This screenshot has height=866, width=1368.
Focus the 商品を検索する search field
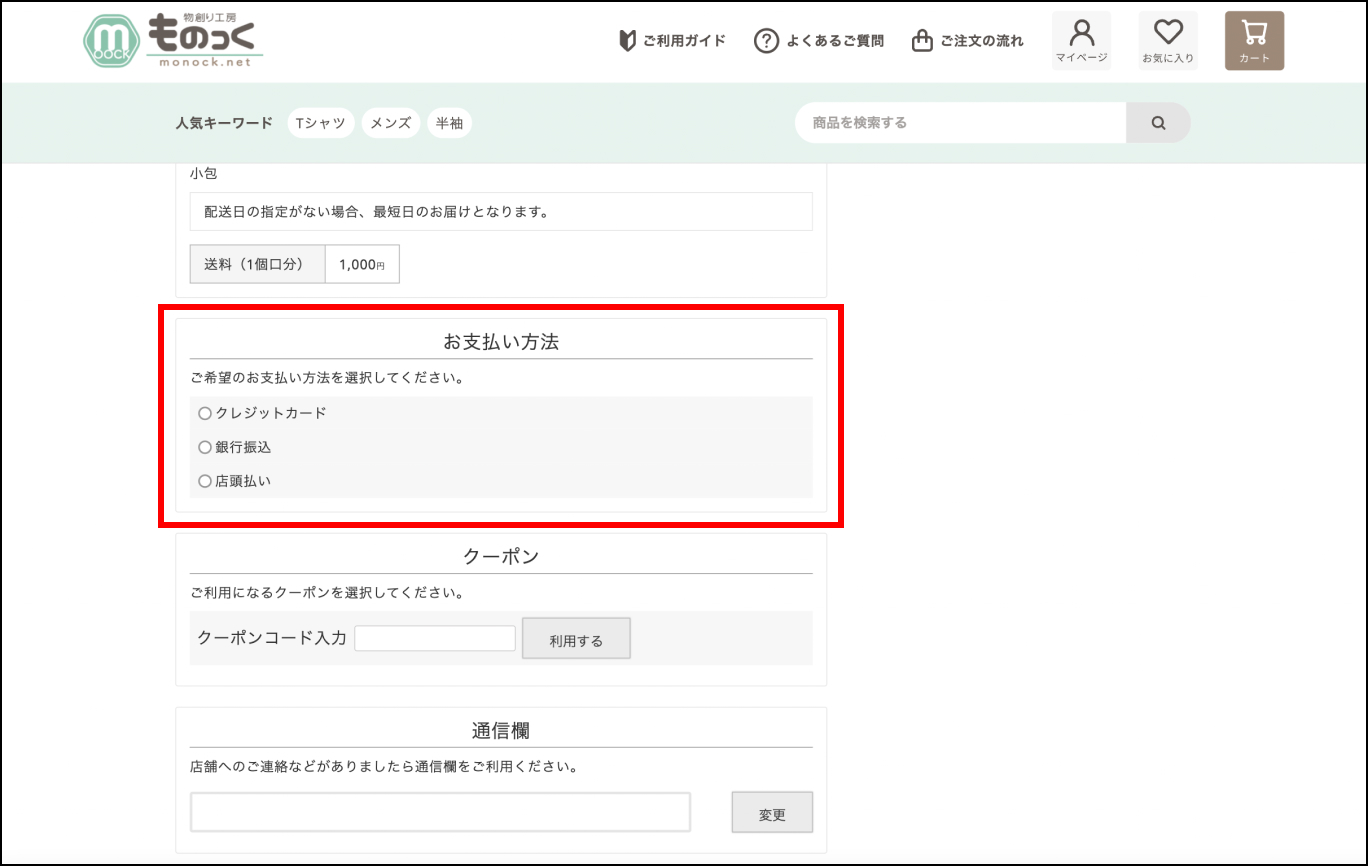(960, 123)
